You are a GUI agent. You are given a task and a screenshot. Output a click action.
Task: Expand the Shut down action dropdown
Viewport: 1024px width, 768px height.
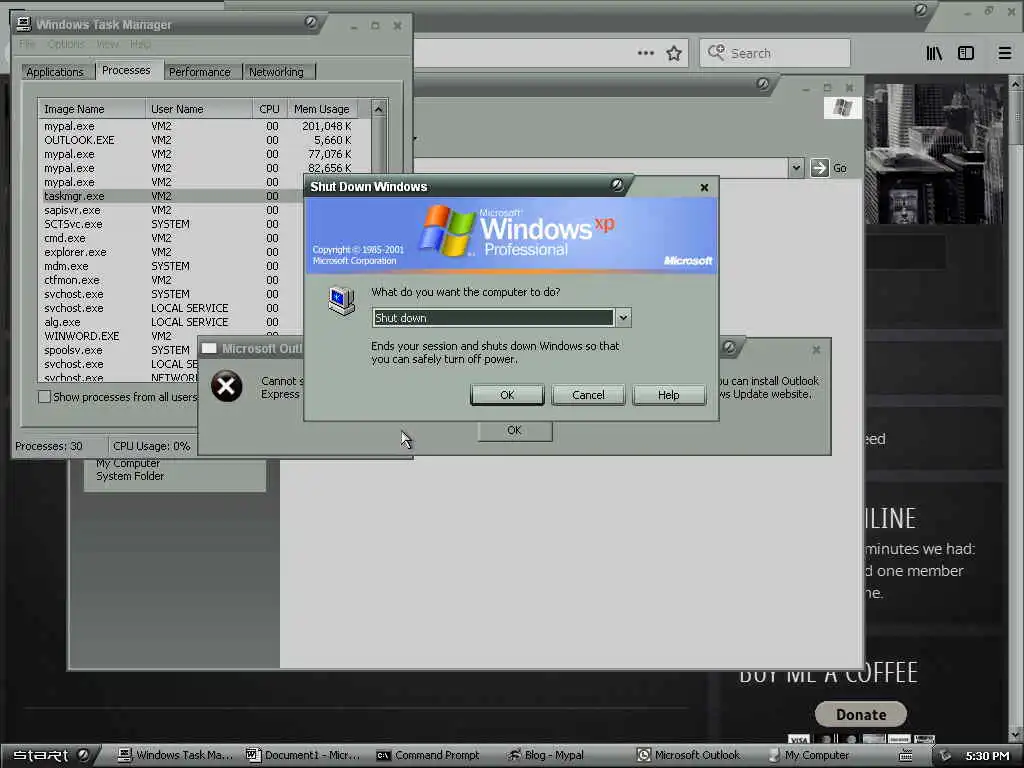[x=624, y=318]
